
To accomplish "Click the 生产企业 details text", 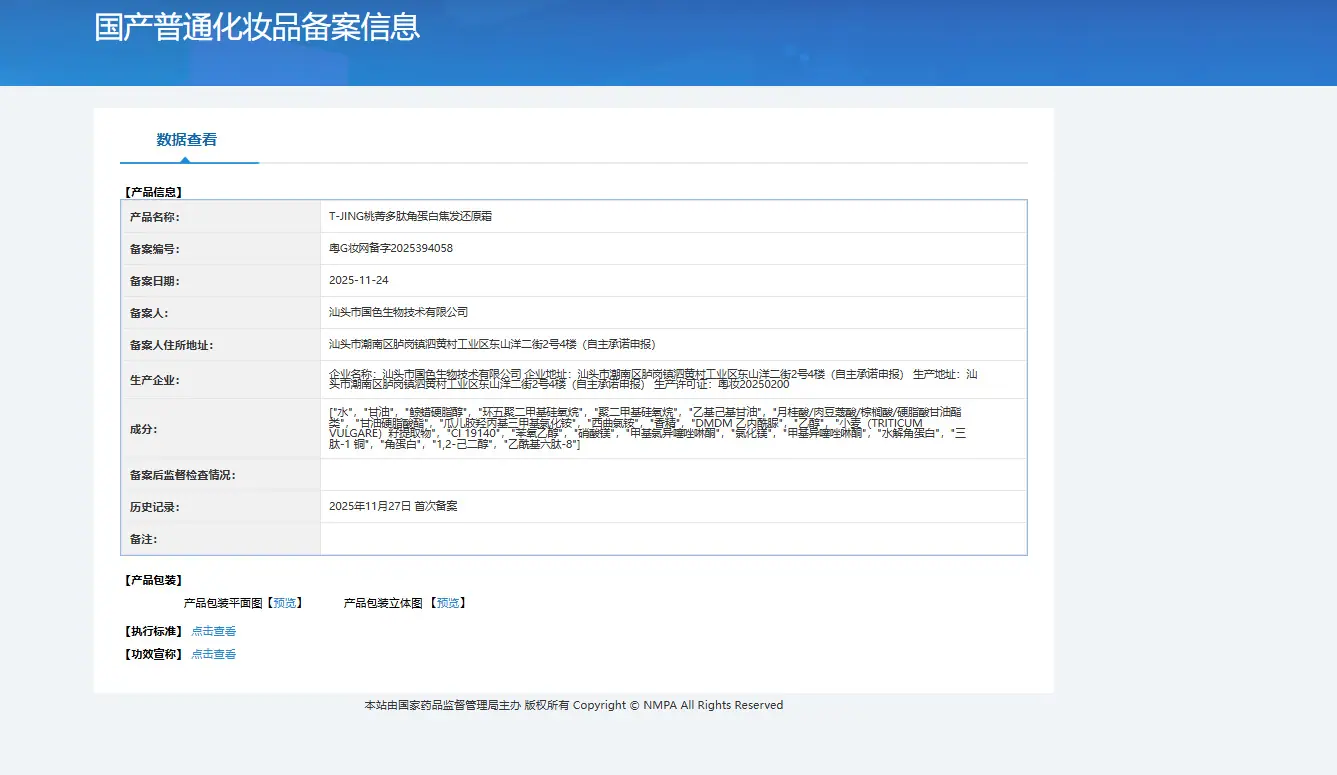I will [x=653, y=379].
